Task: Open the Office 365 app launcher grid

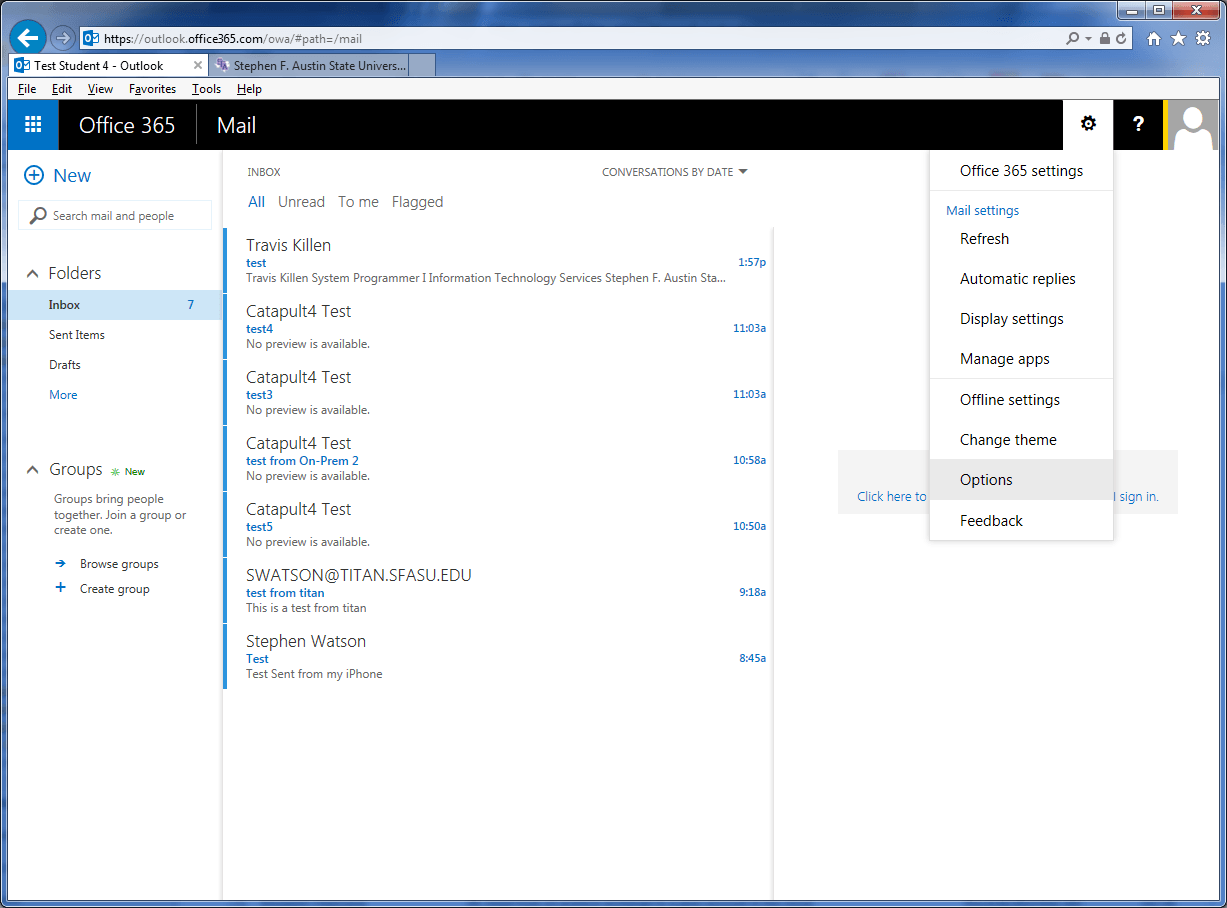Action: point(33,125)
